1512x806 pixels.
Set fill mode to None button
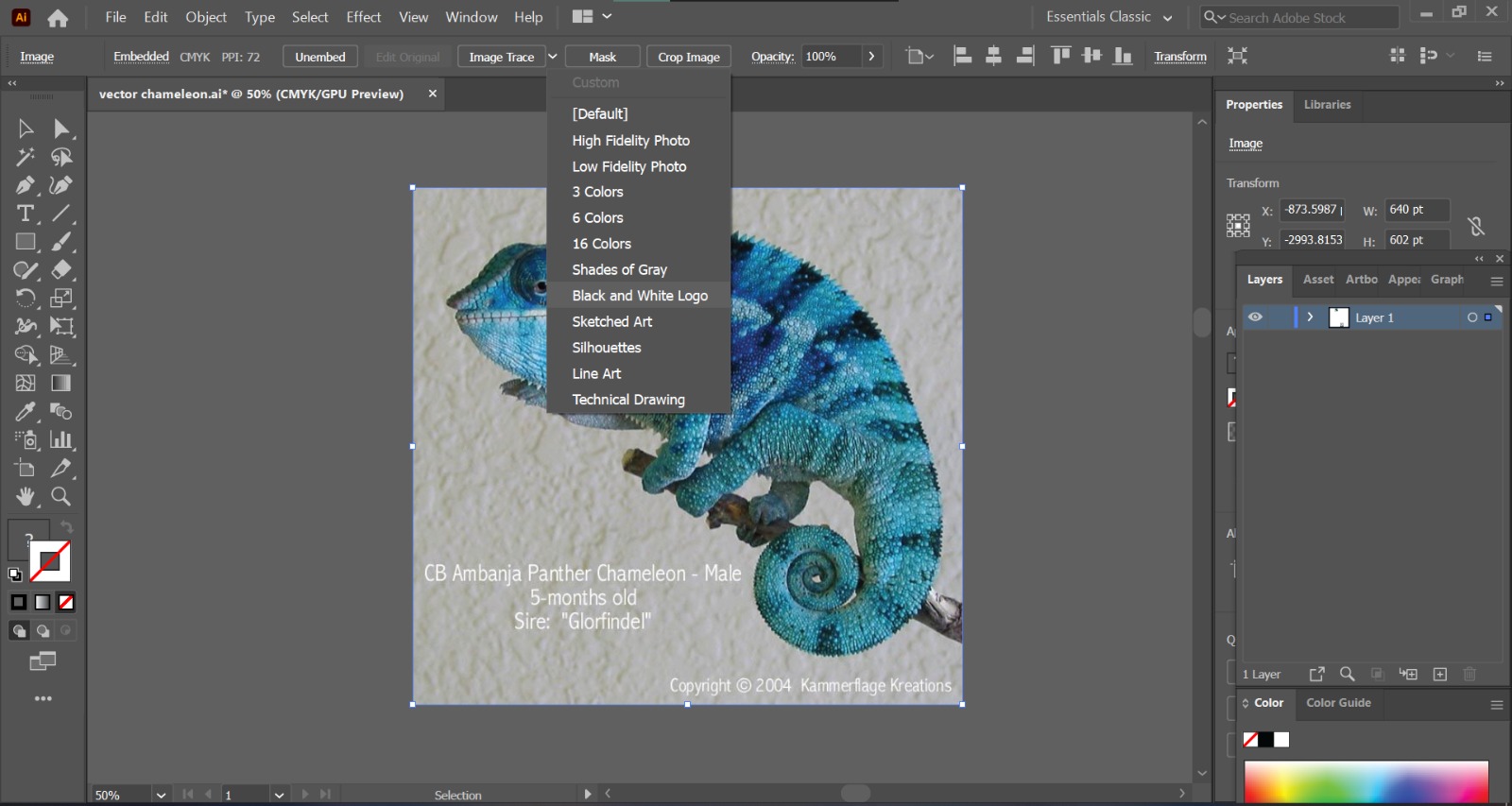(66, 602)
